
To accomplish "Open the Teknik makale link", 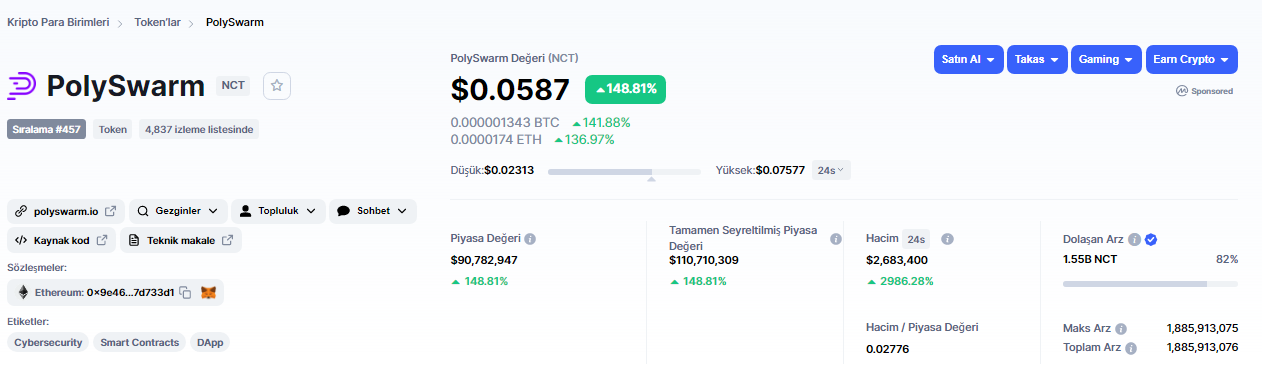I will (x=181, y=240).
